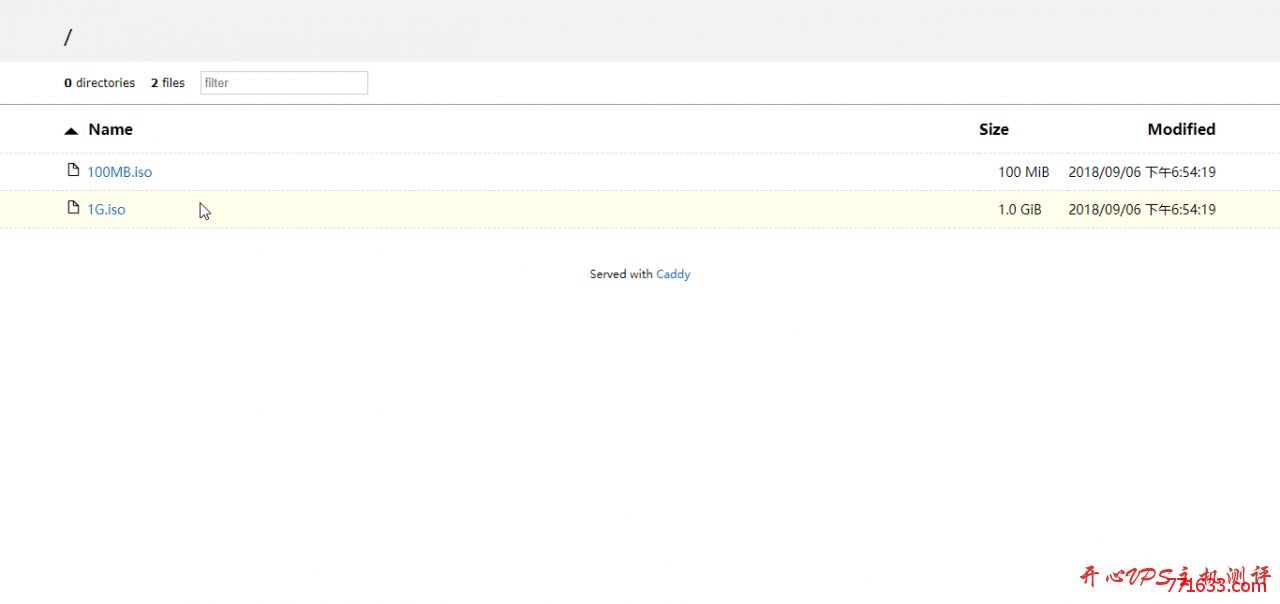1280x604 pixels.
Task: Open the Caddy link in the footer
Action: 673,274
